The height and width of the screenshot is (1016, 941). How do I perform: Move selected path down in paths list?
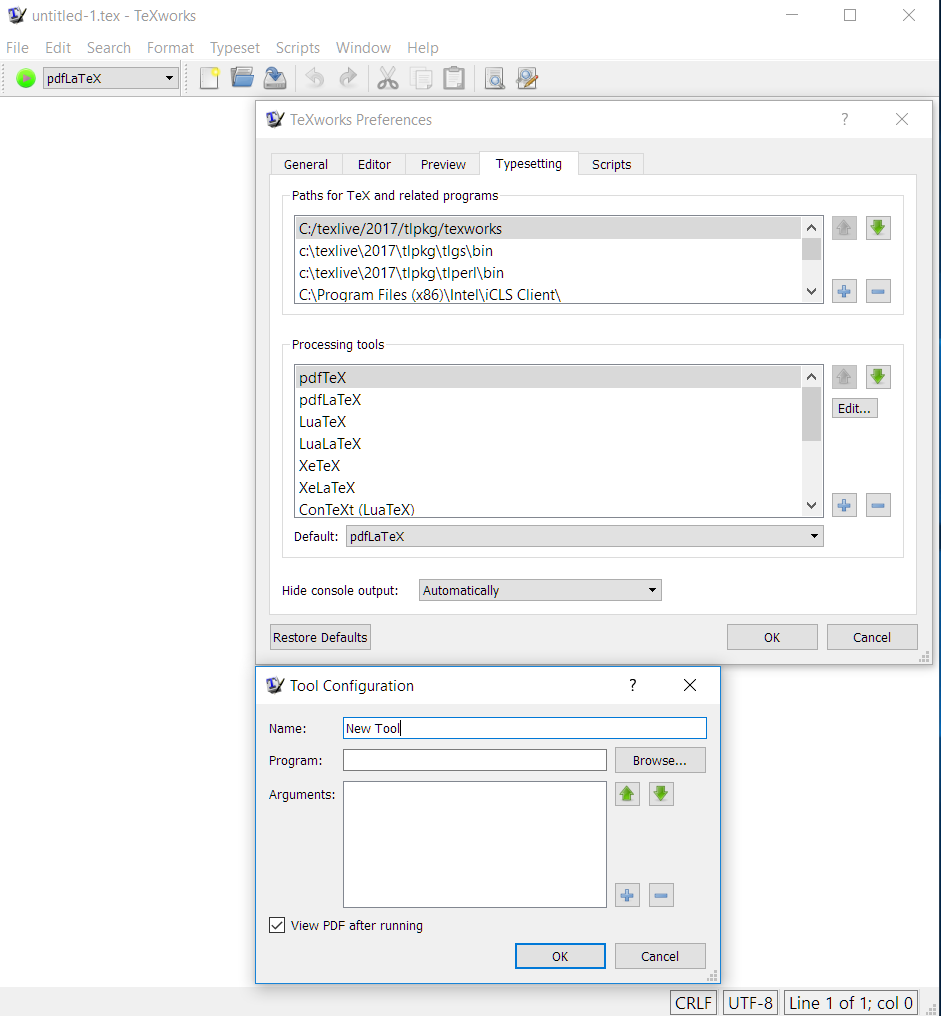pos(878,228)
